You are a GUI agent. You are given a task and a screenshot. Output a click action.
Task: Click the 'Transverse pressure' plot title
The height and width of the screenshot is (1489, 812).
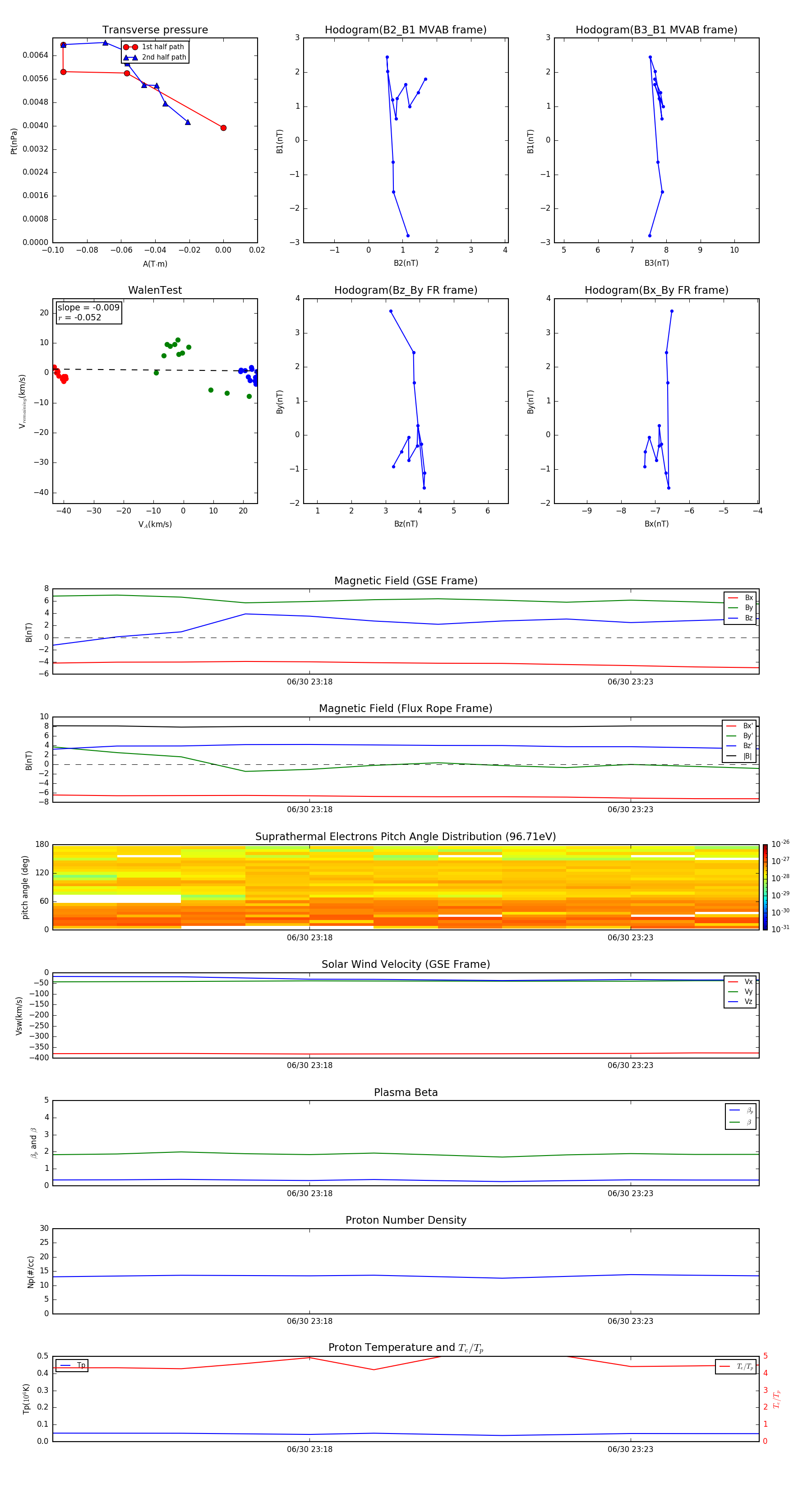155,29
